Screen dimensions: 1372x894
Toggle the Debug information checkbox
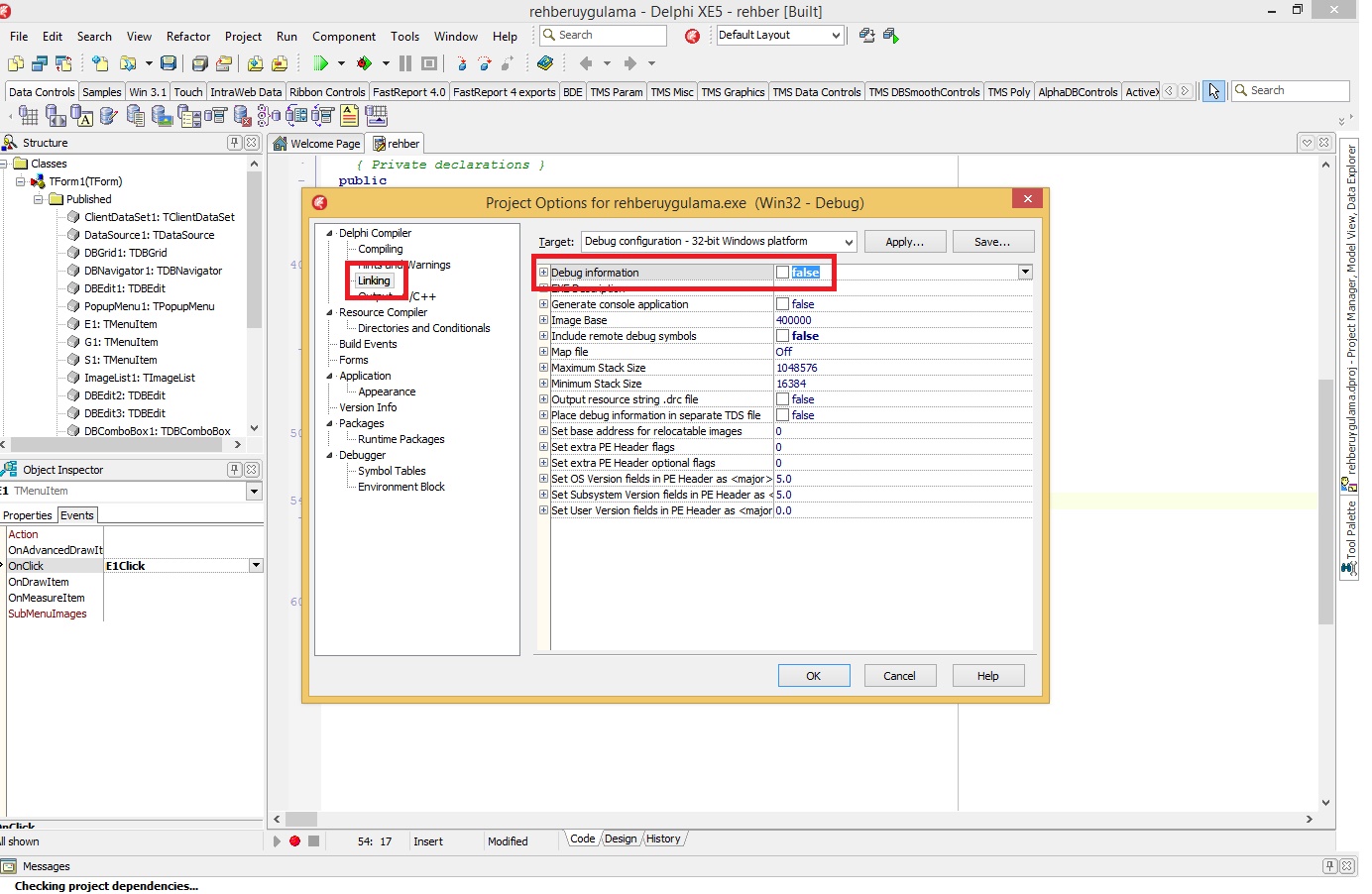pos(783,273)
